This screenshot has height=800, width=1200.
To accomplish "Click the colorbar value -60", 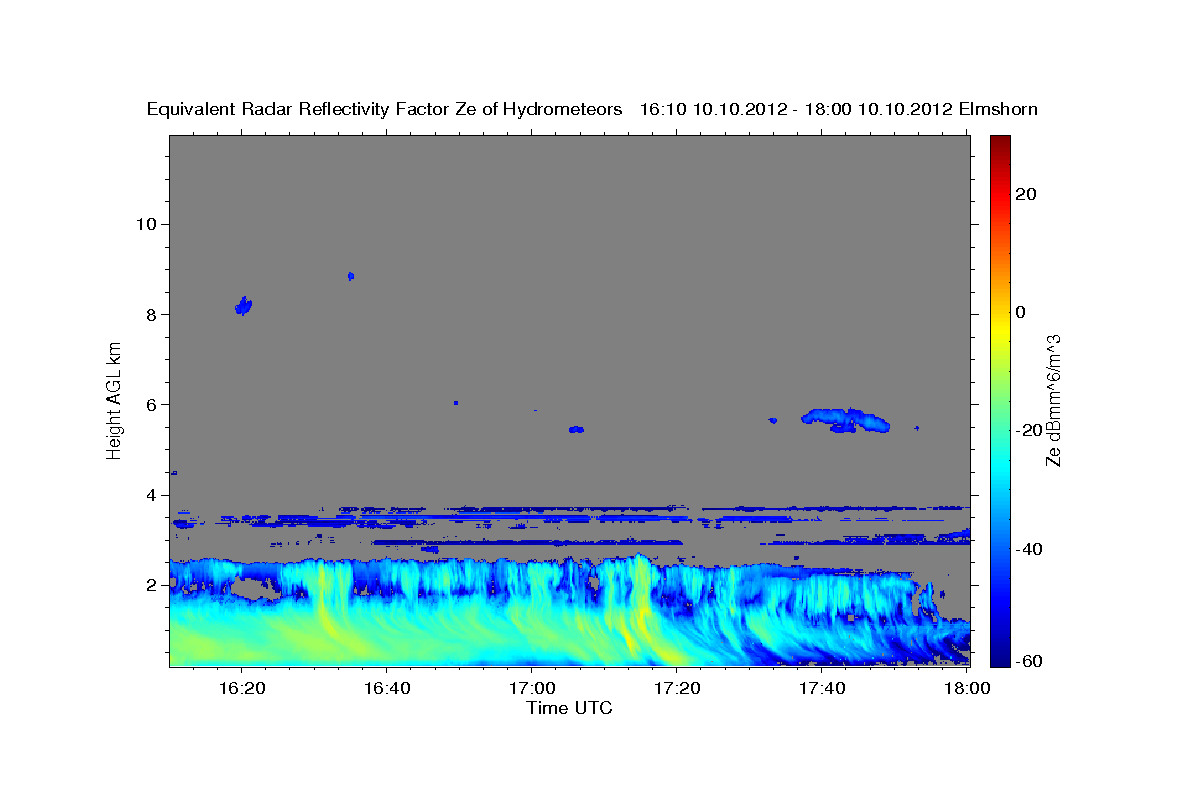I will coord(1029,661).
